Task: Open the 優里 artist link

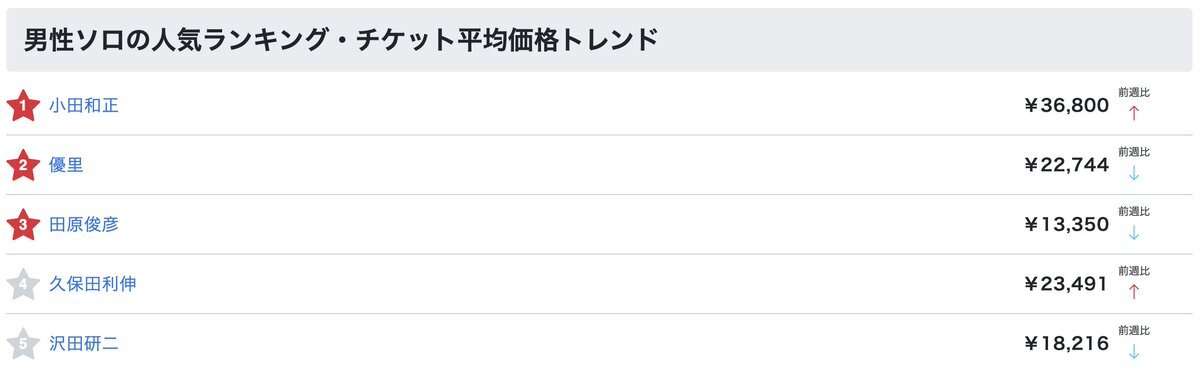Action: point(66,165)
